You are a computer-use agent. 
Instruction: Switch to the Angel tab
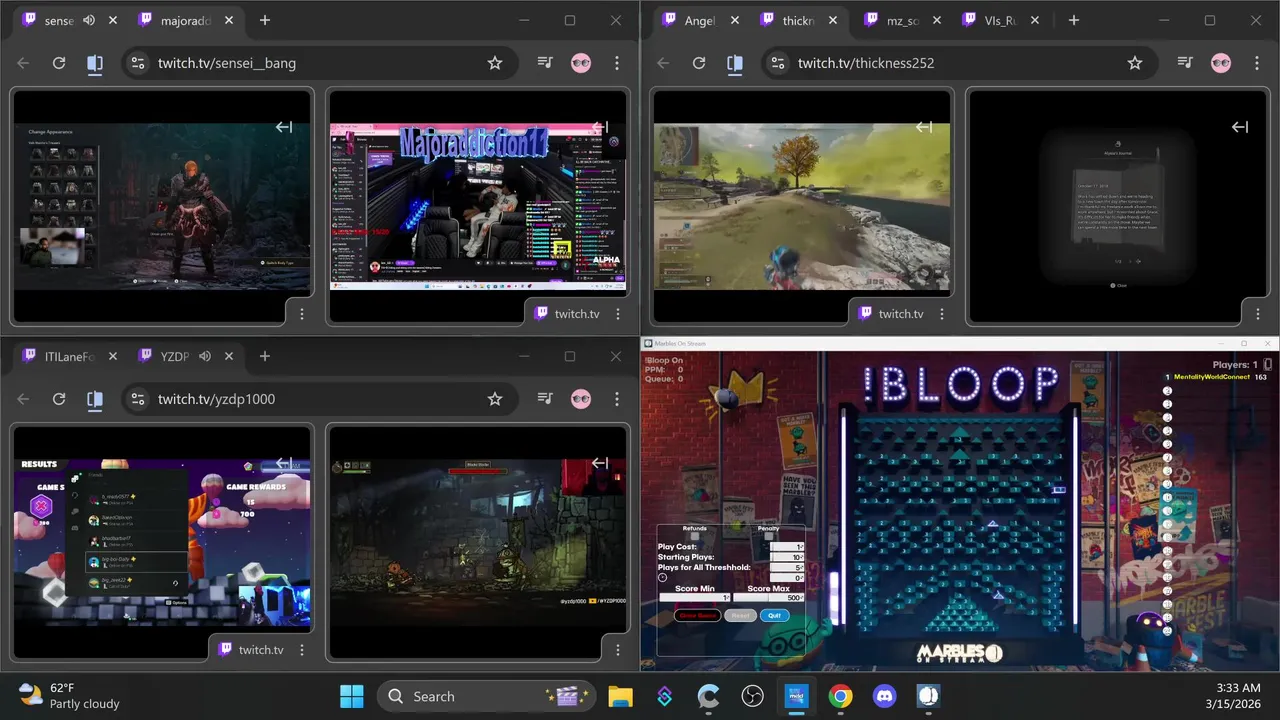pyautogui.click(x=699, y=20)
